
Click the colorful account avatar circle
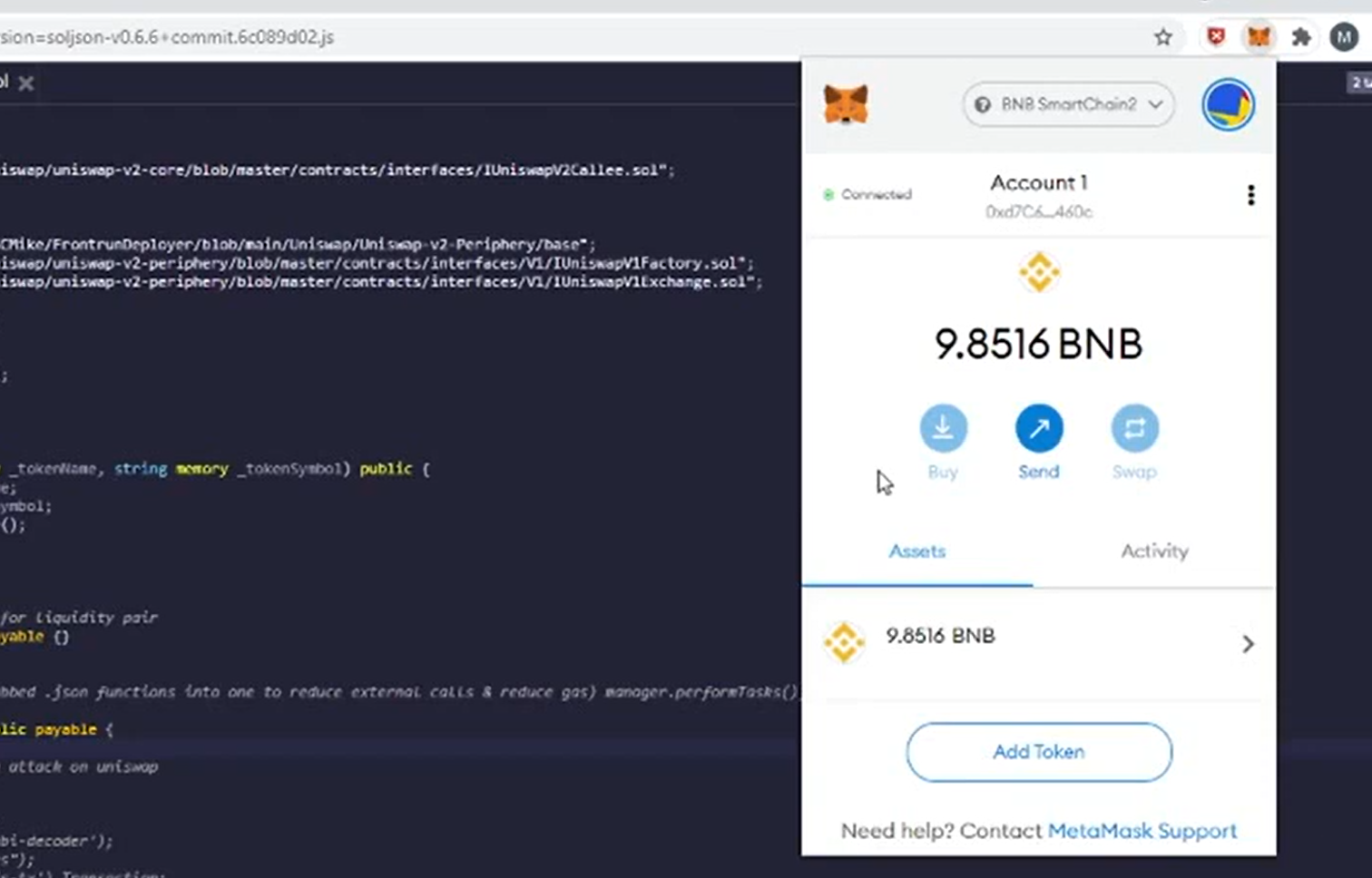pos(1228,104)
